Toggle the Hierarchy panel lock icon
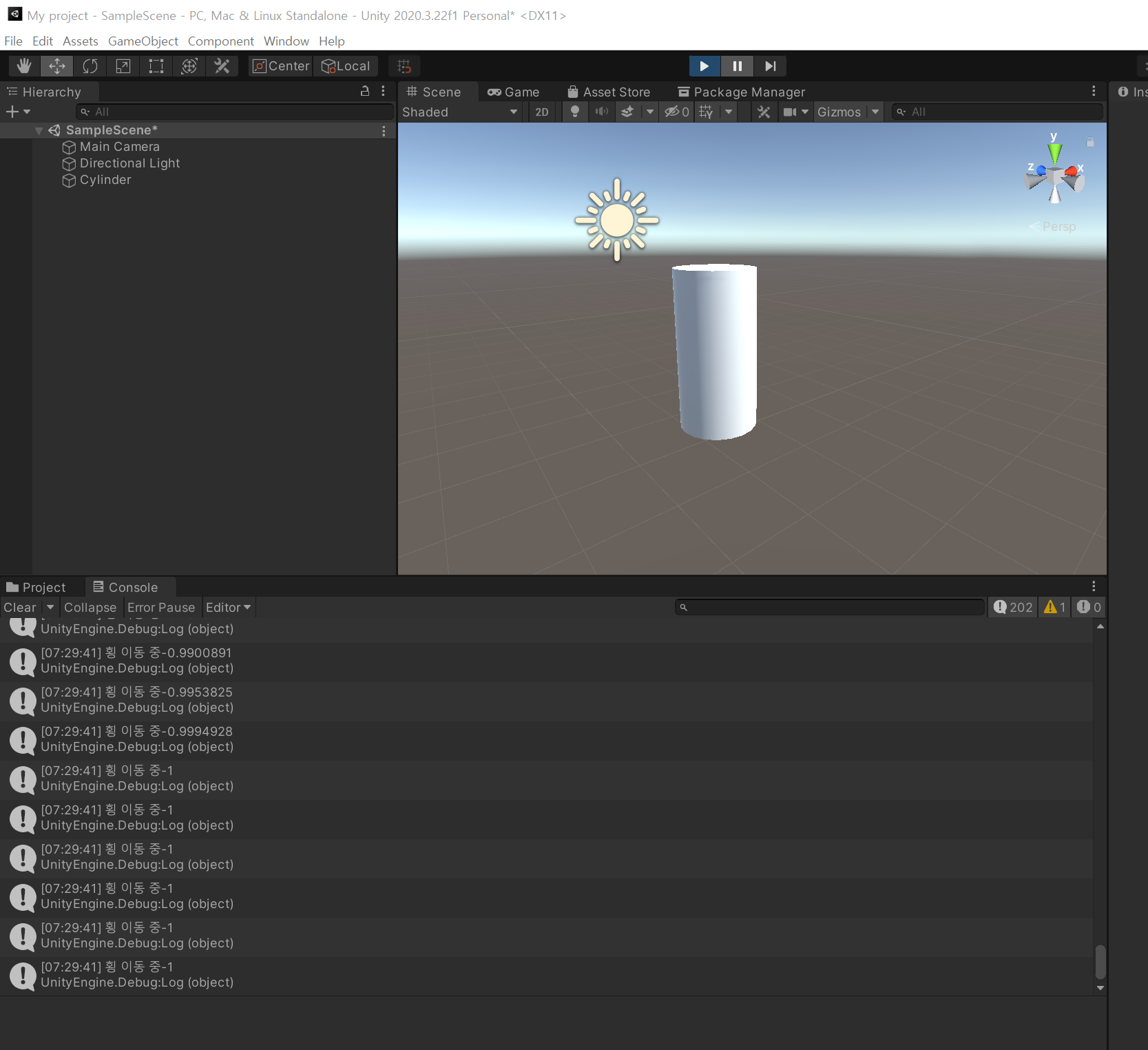The image size is (1148, 1050). click(365, 91)
